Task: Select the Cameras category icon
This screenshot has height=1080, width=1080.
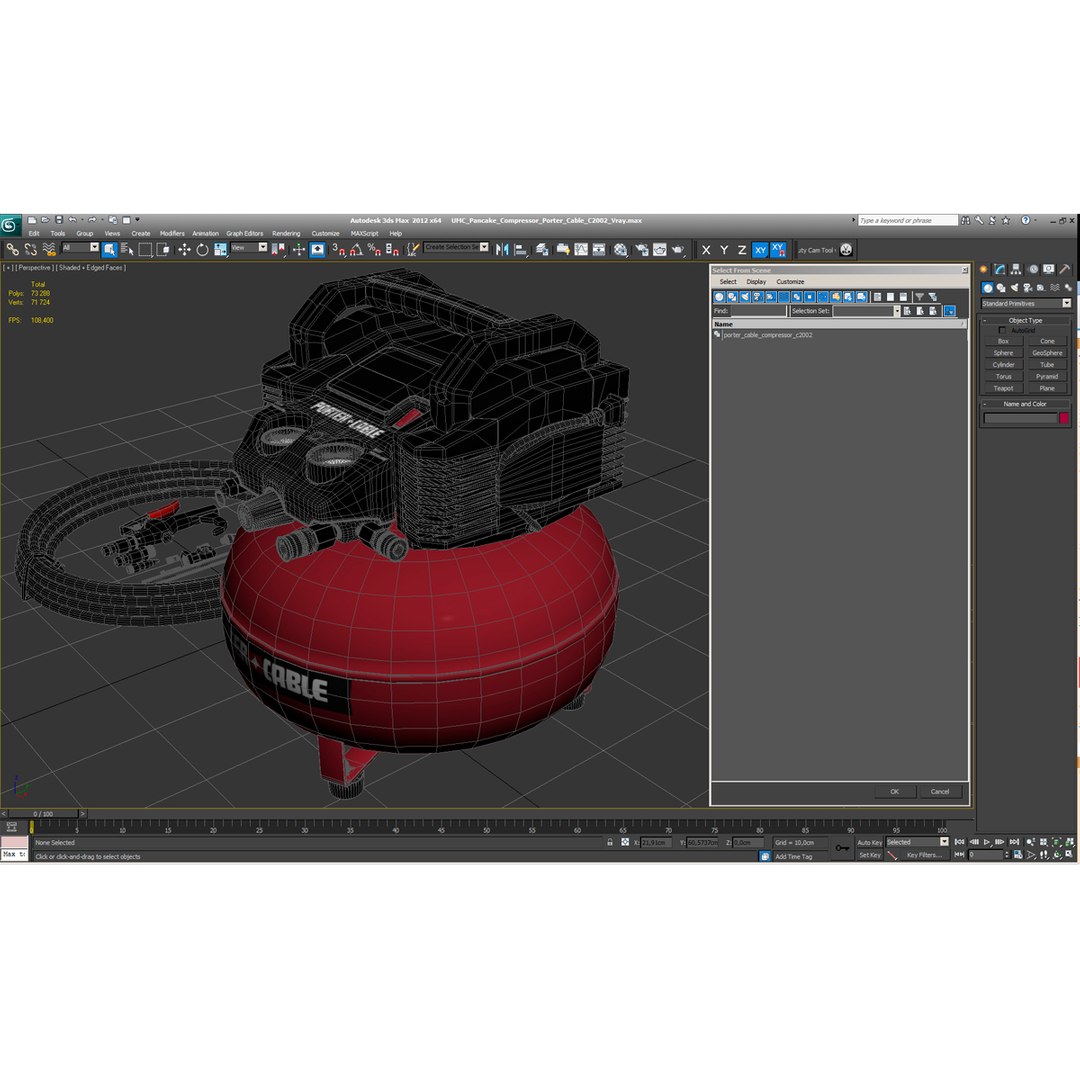Action: coord(1028,288)
